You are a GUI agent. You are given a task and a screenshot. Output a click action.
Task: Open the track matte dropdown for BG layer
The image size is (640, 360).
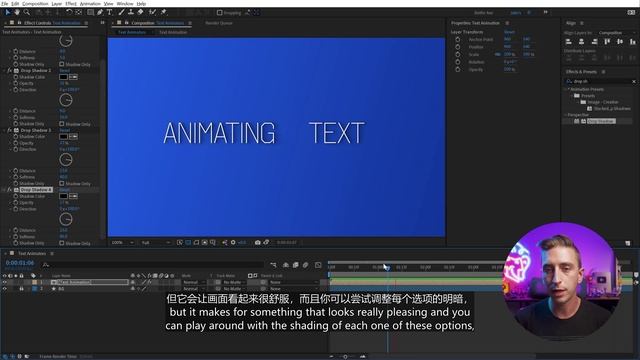tap(233, 289)
